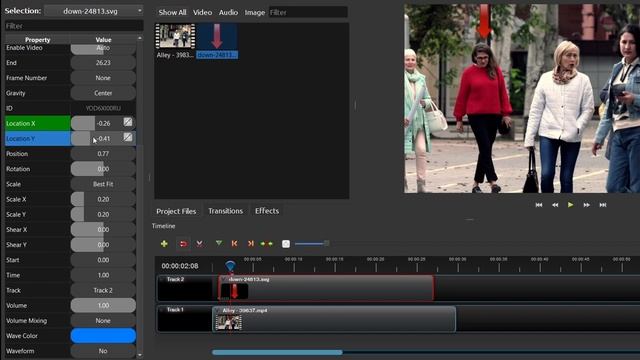Play the preview video
The image size is (640, 360).
click(x=571, y=204)
